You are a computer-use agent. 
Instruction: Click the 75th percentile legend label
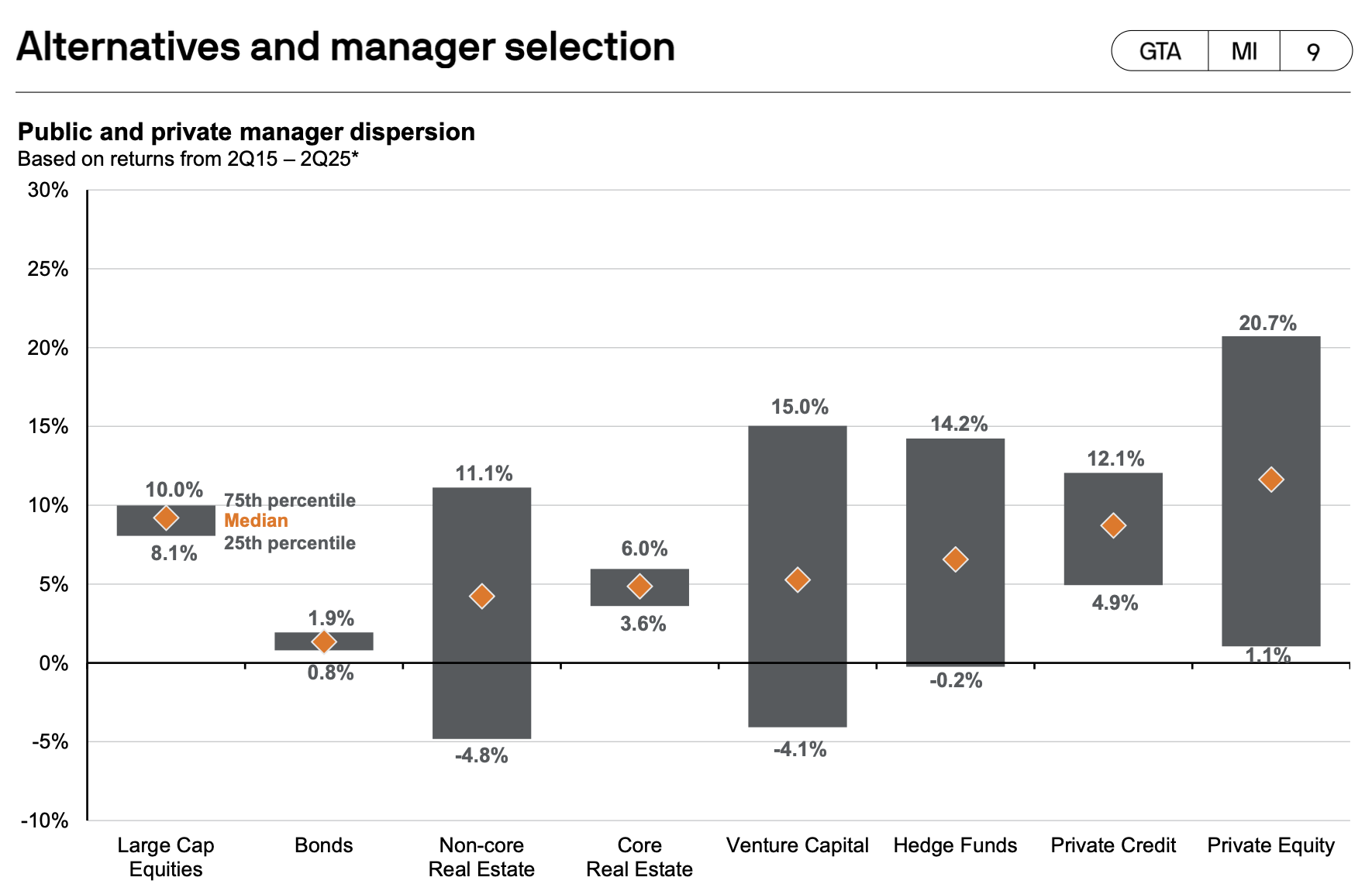tap(290, 501)
